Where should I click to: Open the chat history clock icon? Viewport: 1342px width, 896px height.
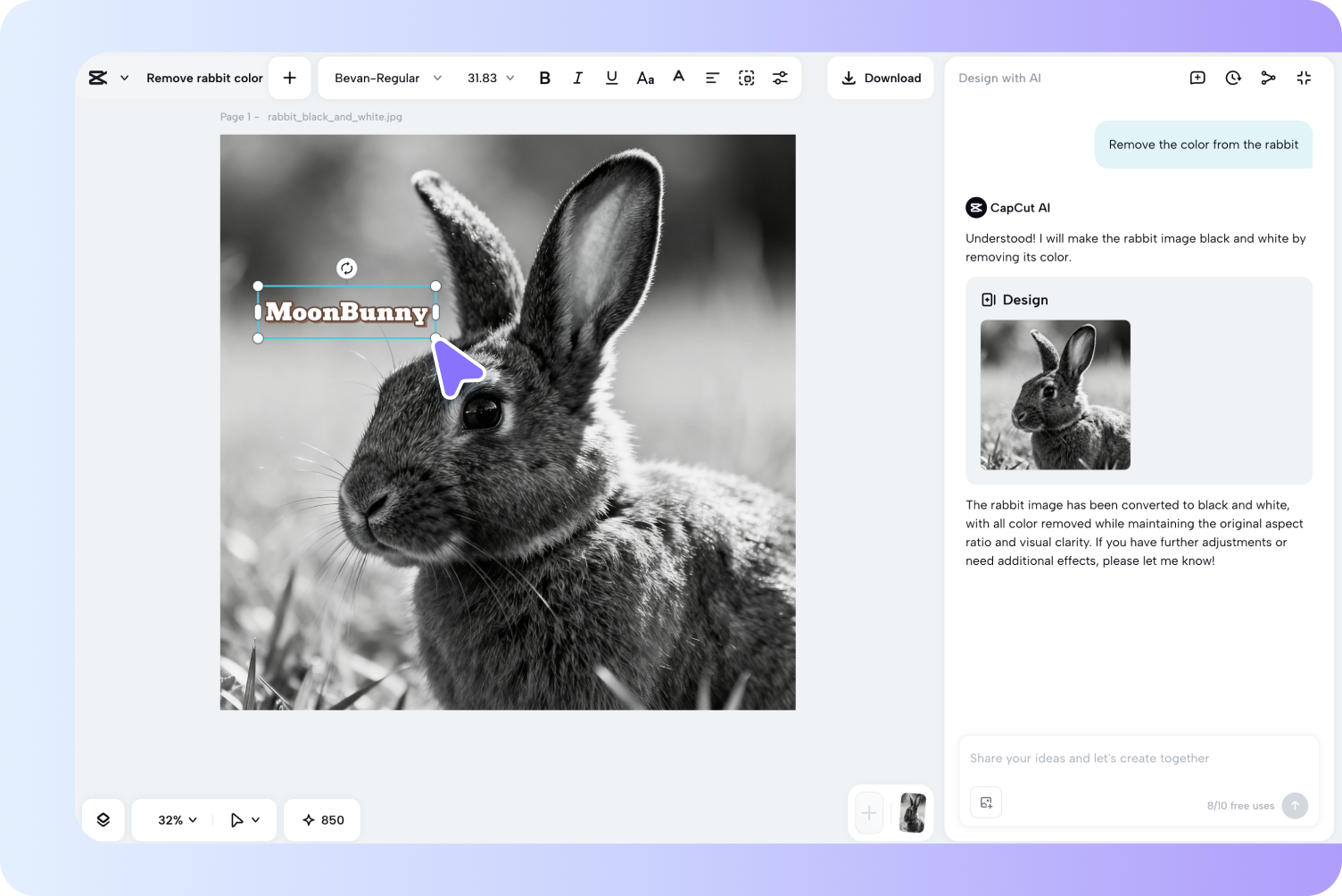(x=1233, y=79)
